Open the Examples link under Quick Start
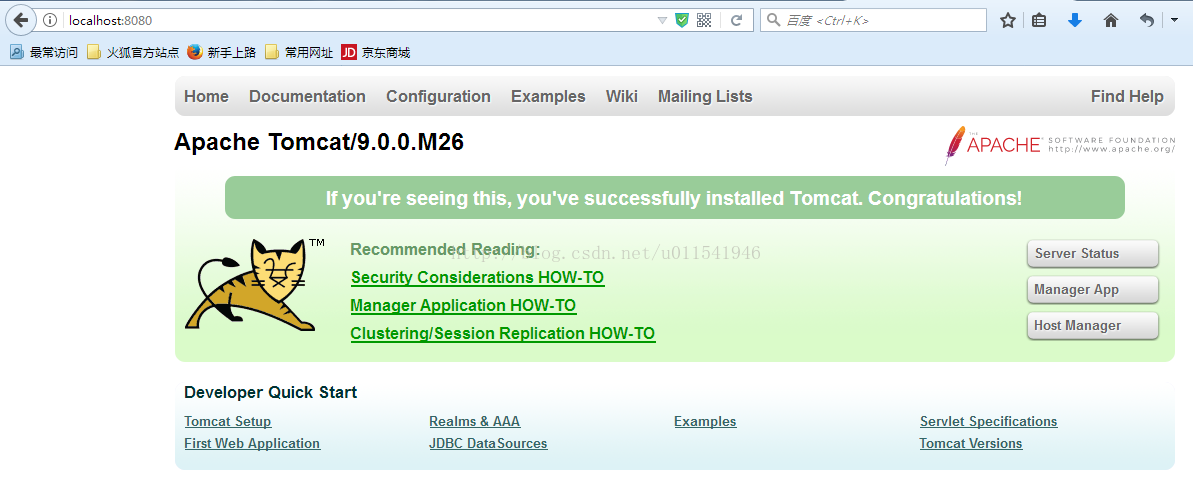Screen dimensions: 1193x484 click(x=705, y=422)
